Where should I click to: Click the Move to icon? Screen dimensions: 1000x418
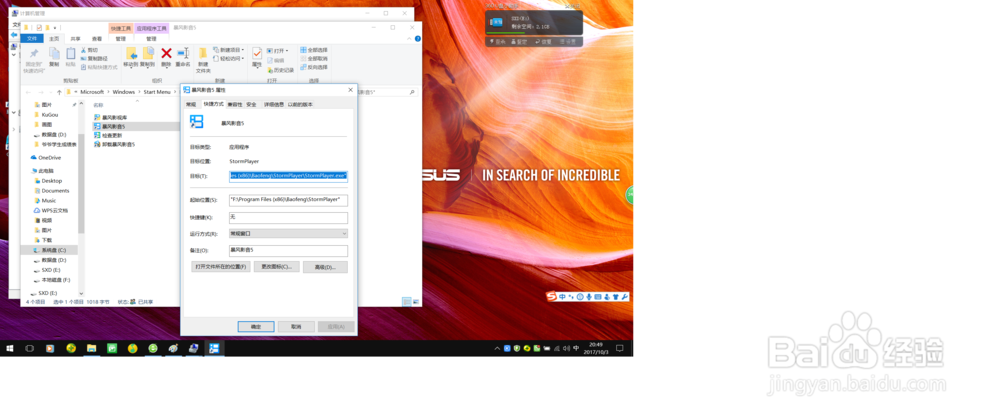(x=131, y=54)
